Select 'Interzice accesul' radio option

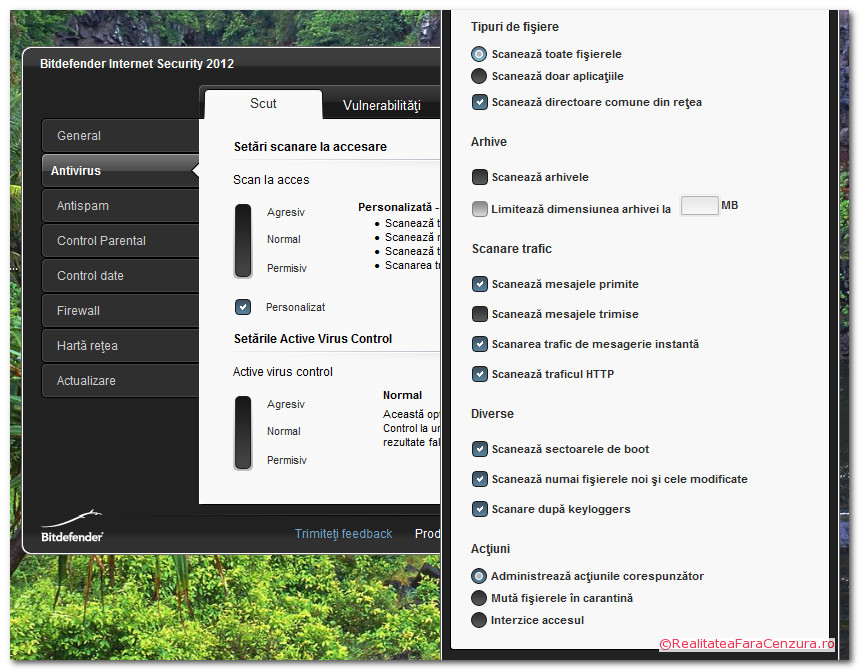(479, 620)
